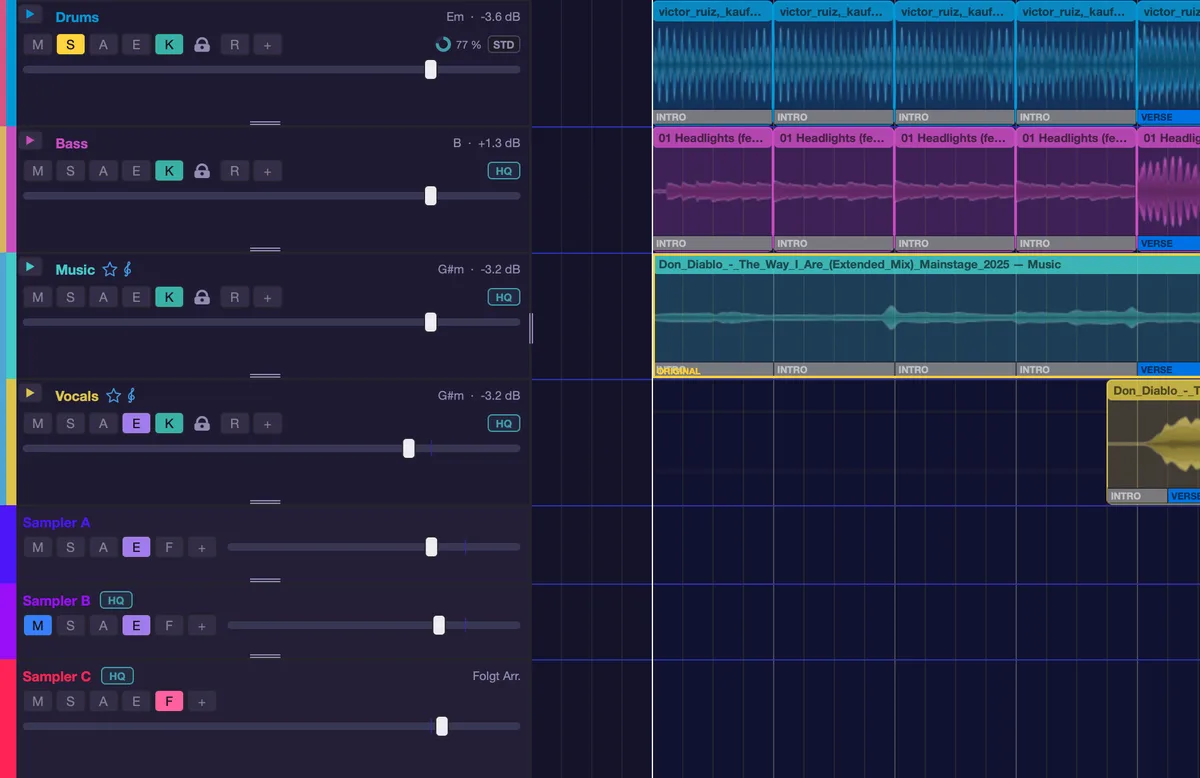The image size is (1200, 778).
Task: Unmute Sampler B with its M button
Action: pyautogui.click(x=37, y=625)
